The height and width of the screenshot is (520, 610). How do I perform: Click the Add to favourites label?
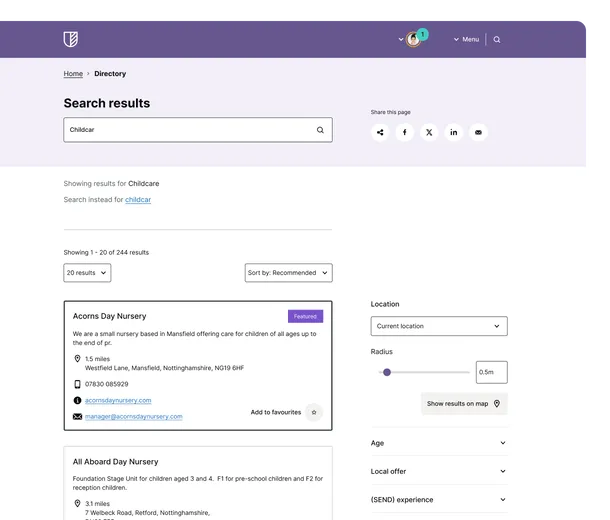tap(276, 412)
